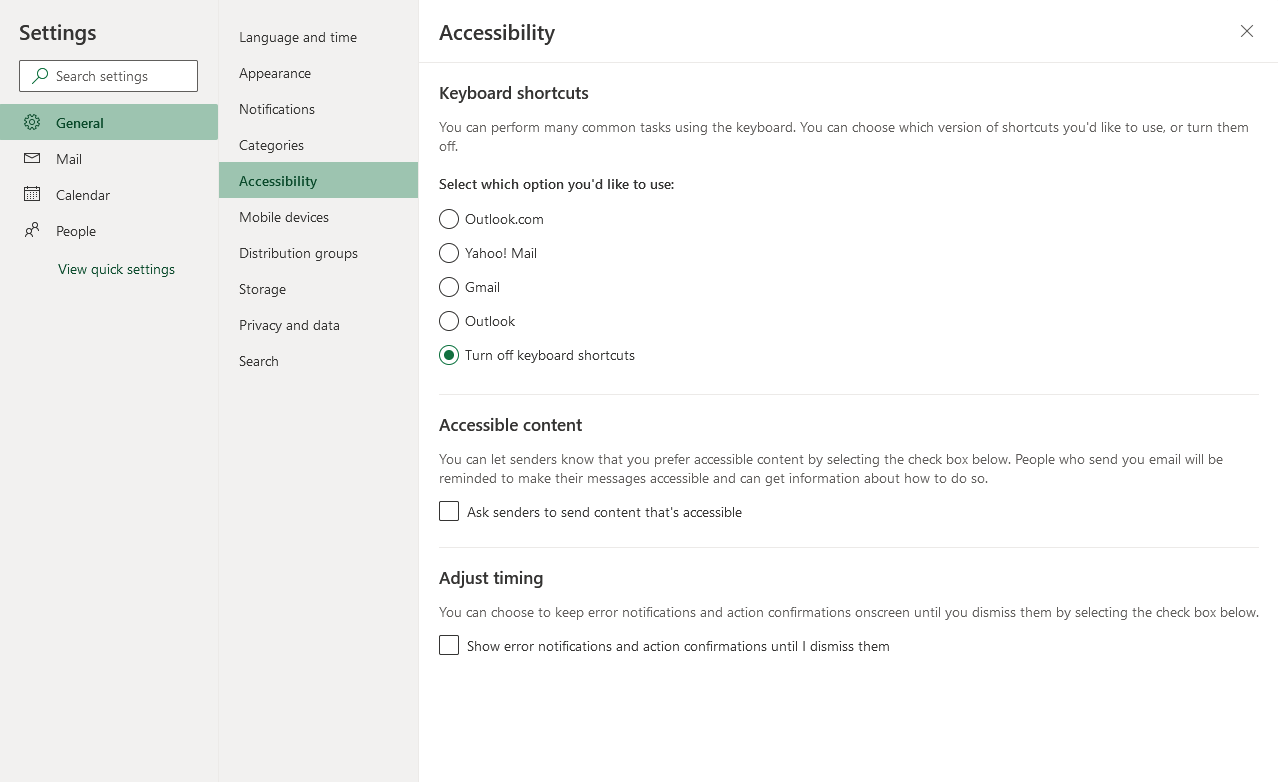Select the Outlook.com shortcuts radio button

click(449, 219)
